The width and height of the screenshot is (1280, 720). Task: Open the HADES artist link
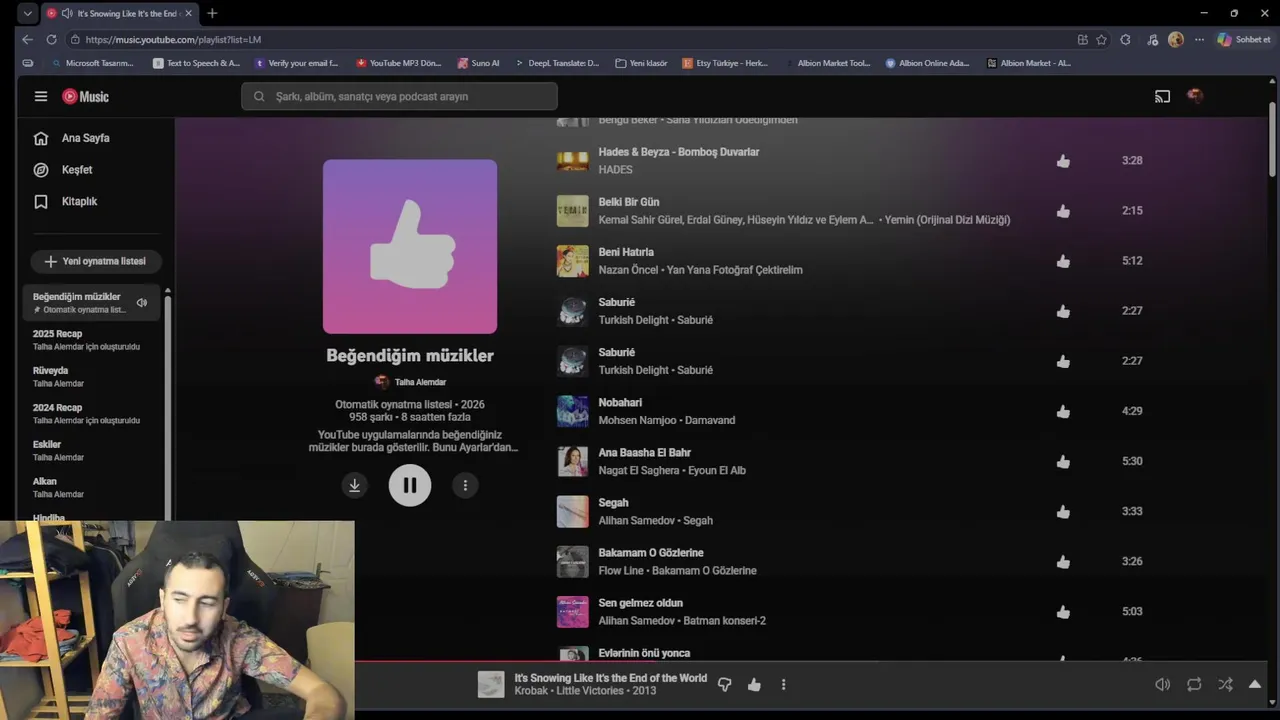[x=615, y=170]
